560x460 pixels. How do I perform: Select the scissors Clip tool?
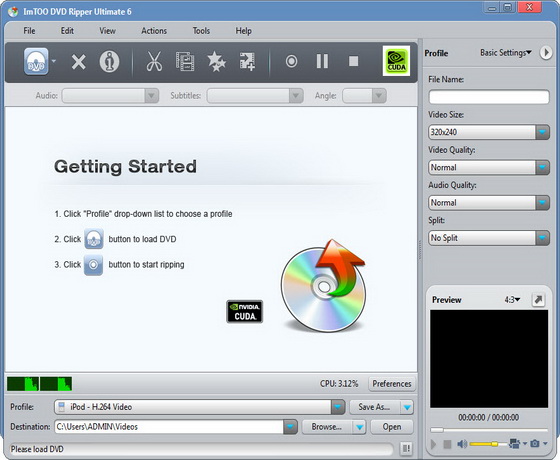coord(154,61)
